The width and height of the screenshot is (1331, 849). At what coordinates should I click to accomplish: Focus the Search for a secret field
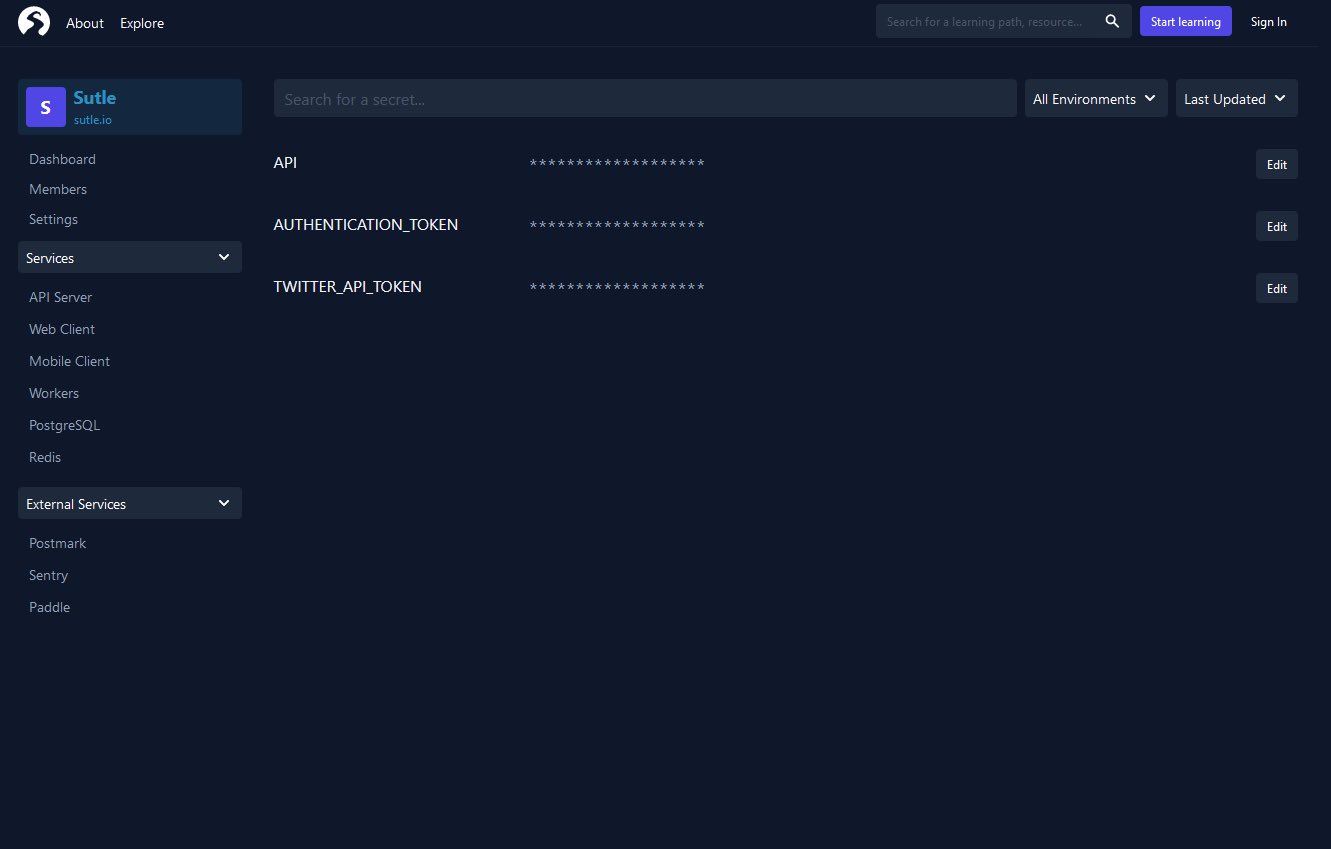tap(645, 98)
